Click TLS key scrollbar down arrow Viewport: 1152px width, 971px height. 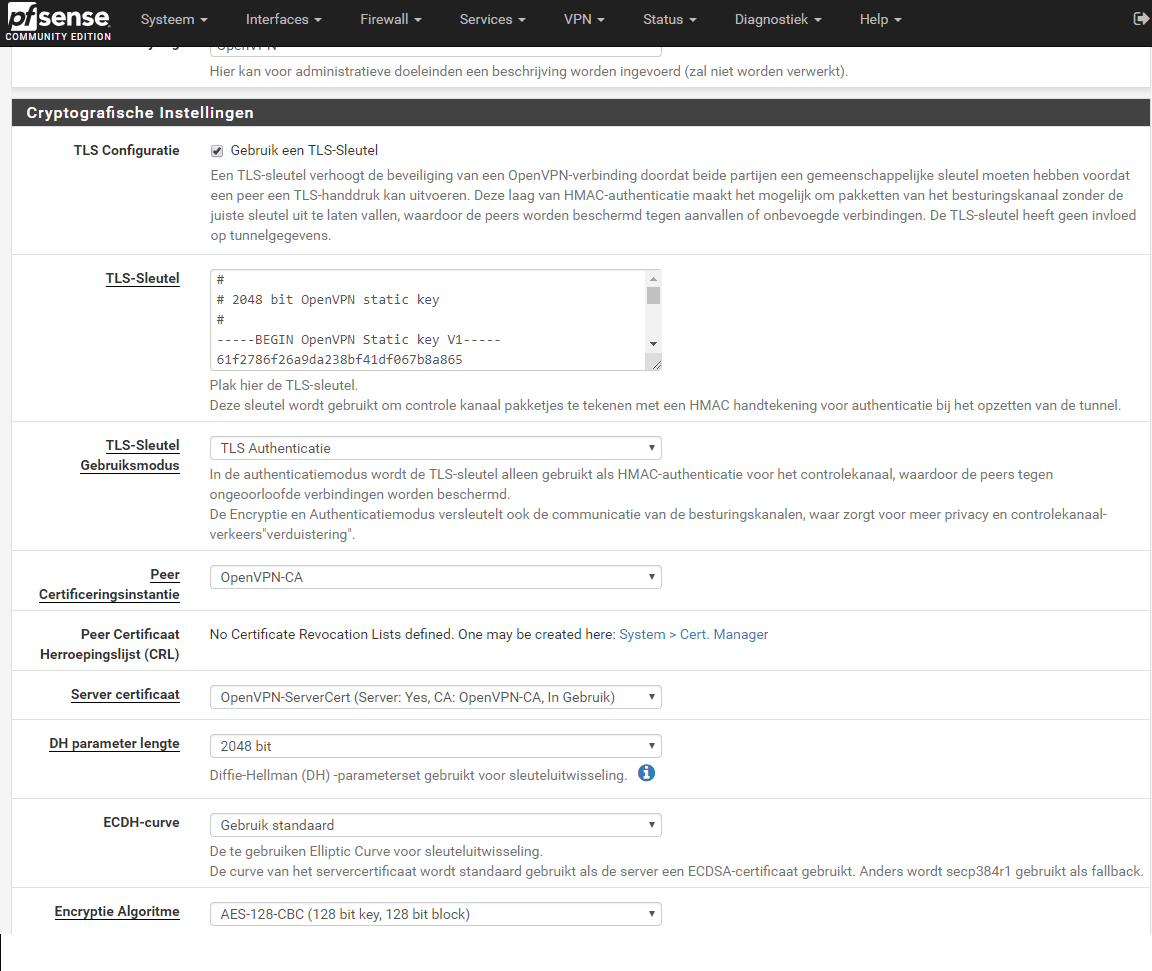653,344
